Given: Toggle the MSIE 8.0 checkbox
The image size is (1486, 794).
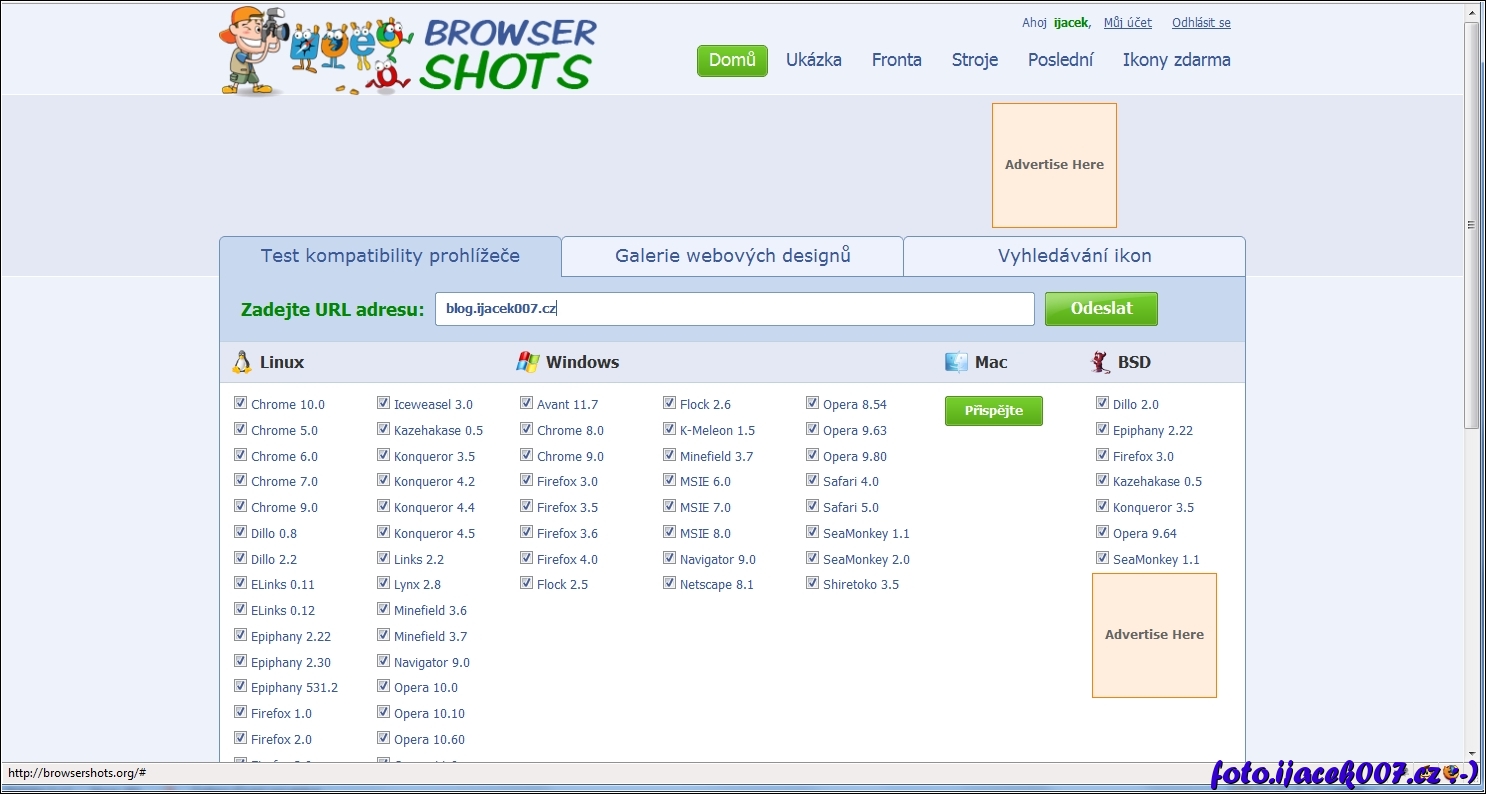Looking at the screenshot, I should [669, 532].
